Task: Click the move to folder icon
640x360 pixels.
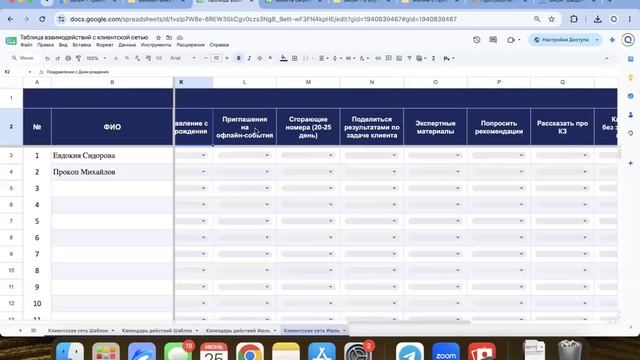Action: pyautogui.click(x=169, y=38)
